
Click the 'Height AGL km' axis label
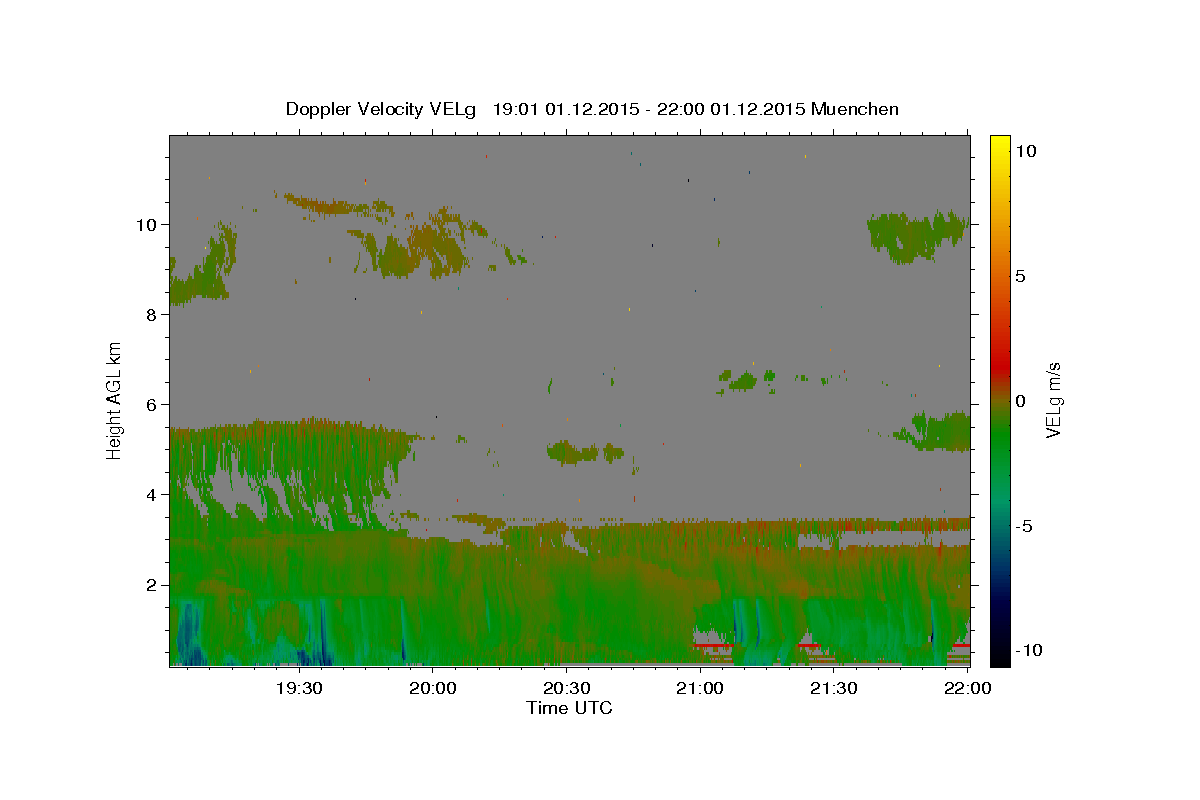(x=115, y=401)
